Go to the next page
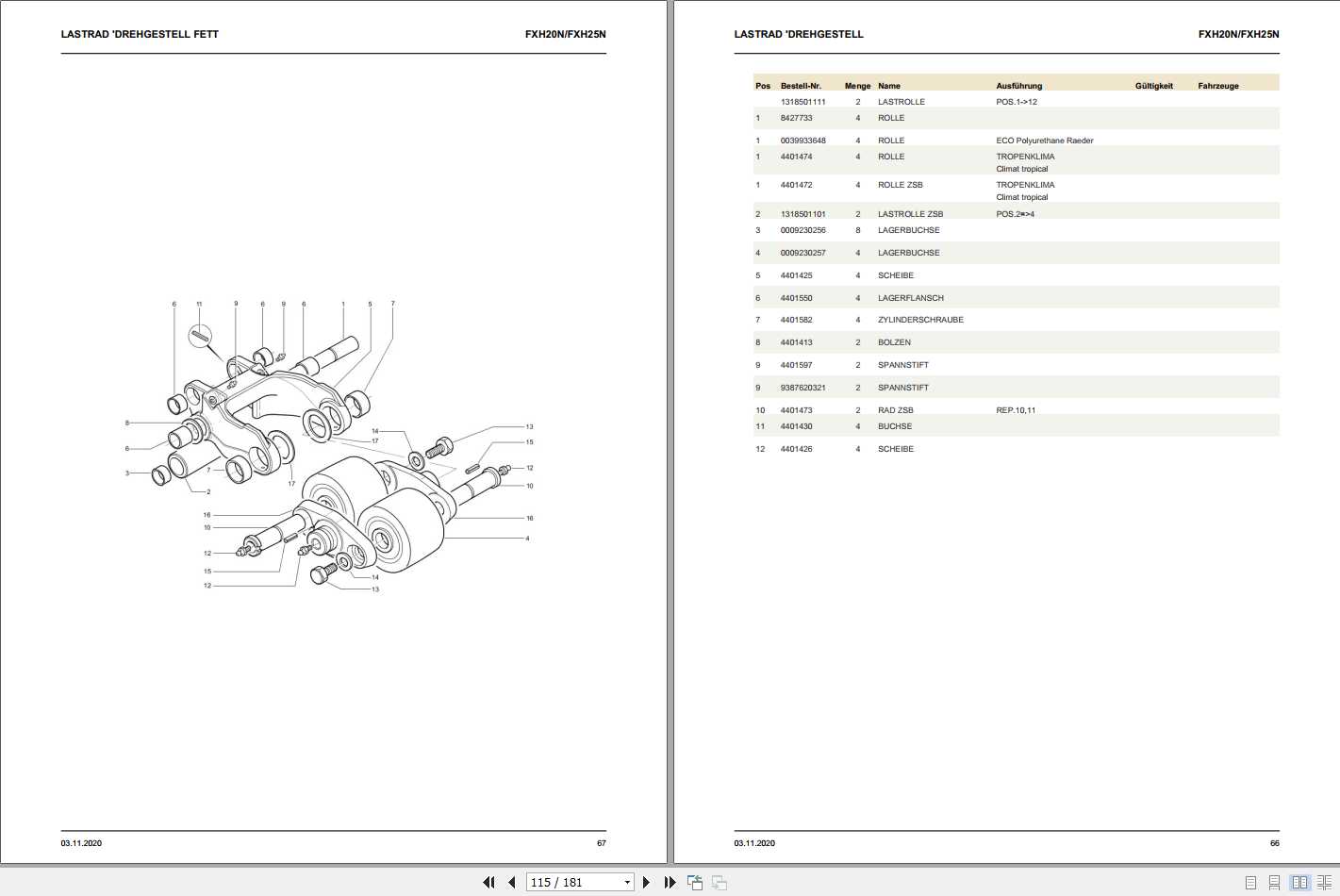Viewport: 1340px width, 896px height. (x=646, y=883)
